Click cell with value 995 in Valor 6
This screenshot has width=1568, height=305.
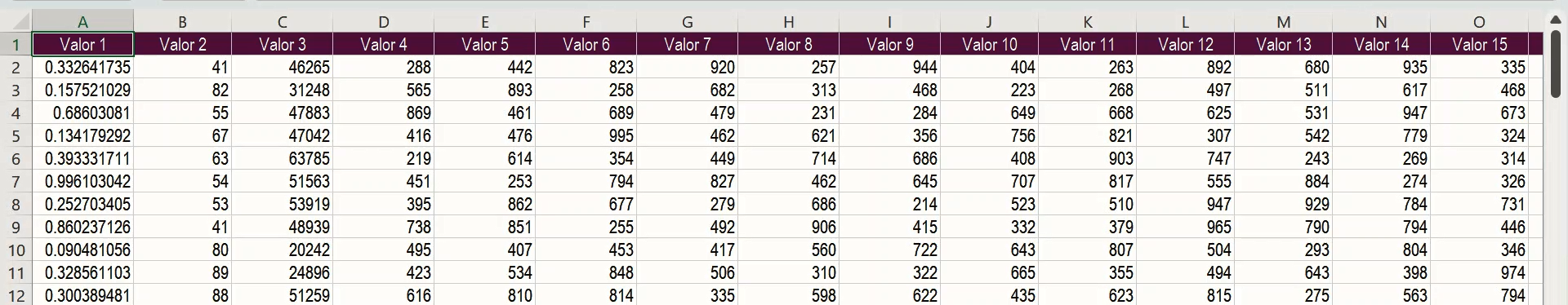click(586, 135)
